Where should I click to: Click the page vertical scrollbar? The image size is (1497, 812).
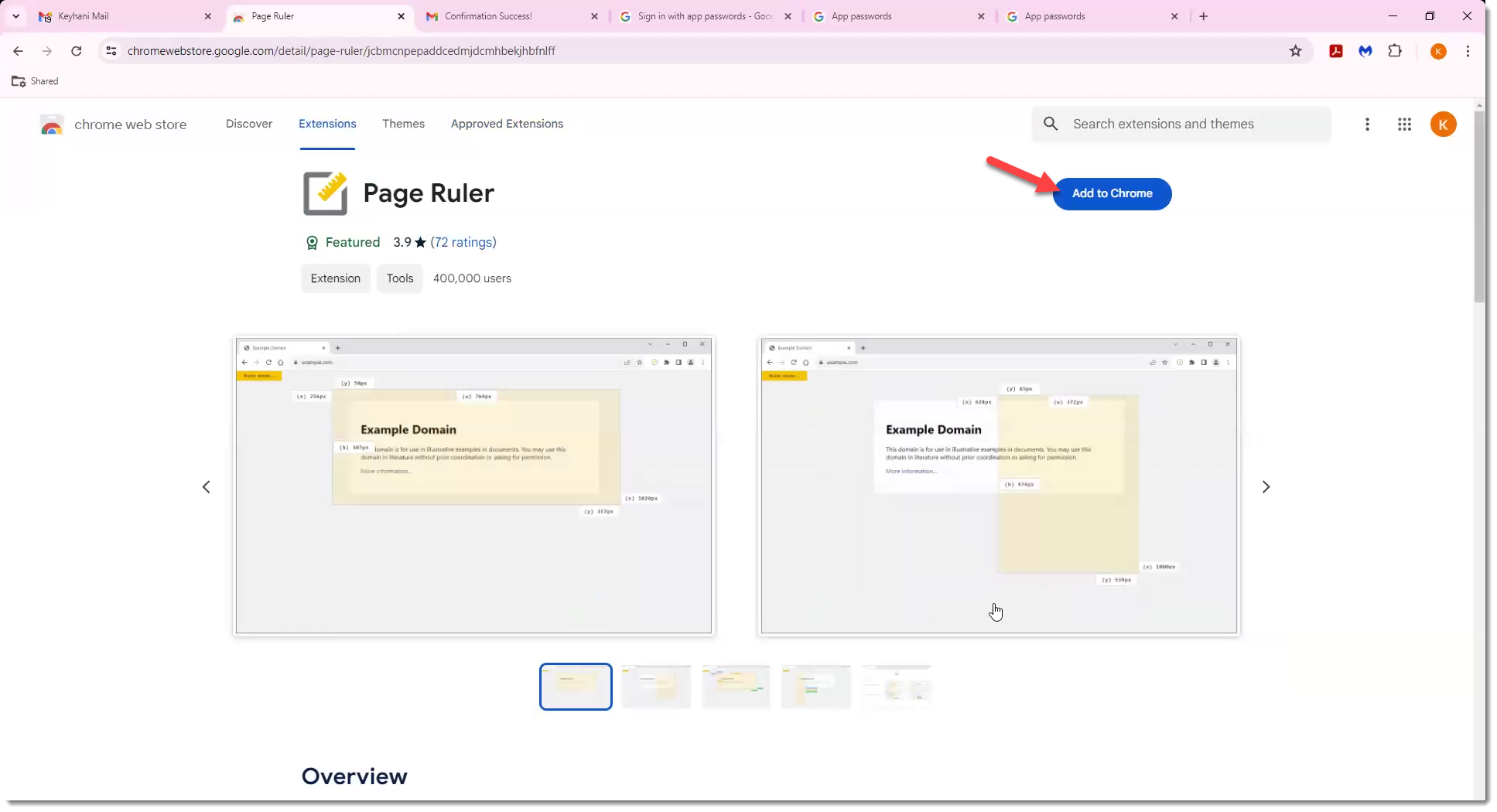click(1478, 207)
